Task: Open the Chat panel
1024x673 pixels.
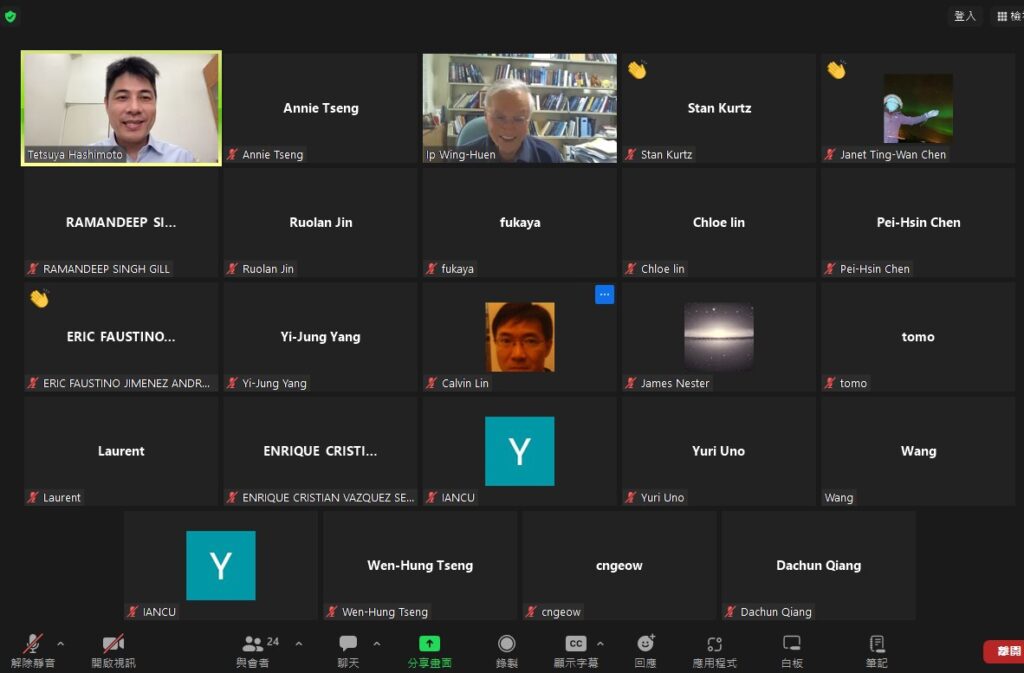Action: [348, 650]
